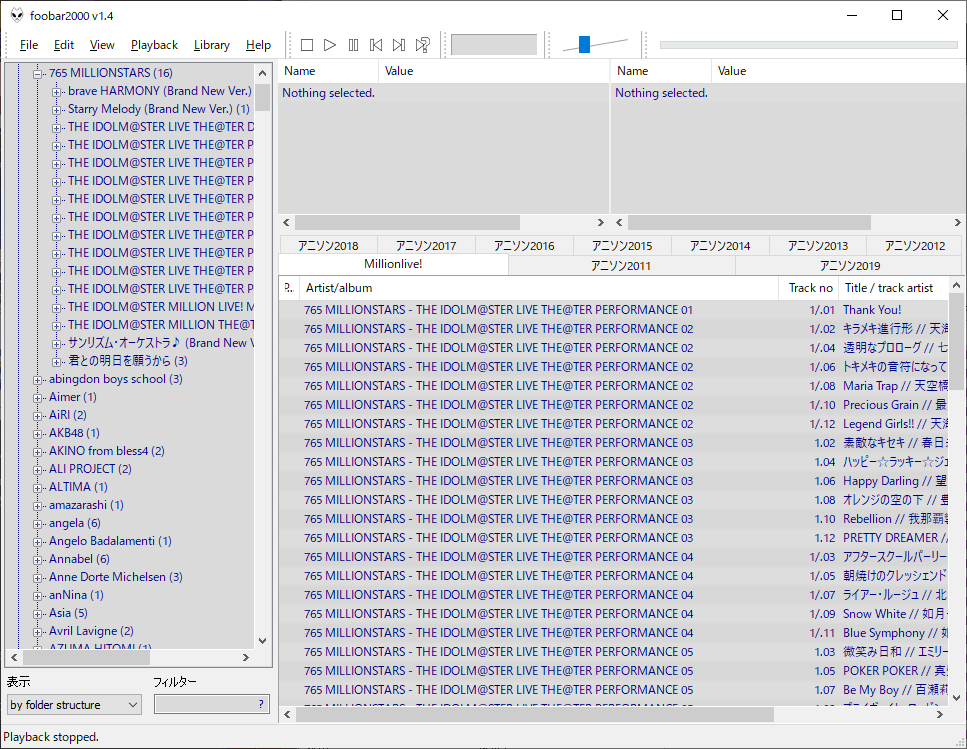The height and width of the screenshot is (749, 967).
Task: Open the 'by folder structure' view dropdown
Action: click(74, 705)
